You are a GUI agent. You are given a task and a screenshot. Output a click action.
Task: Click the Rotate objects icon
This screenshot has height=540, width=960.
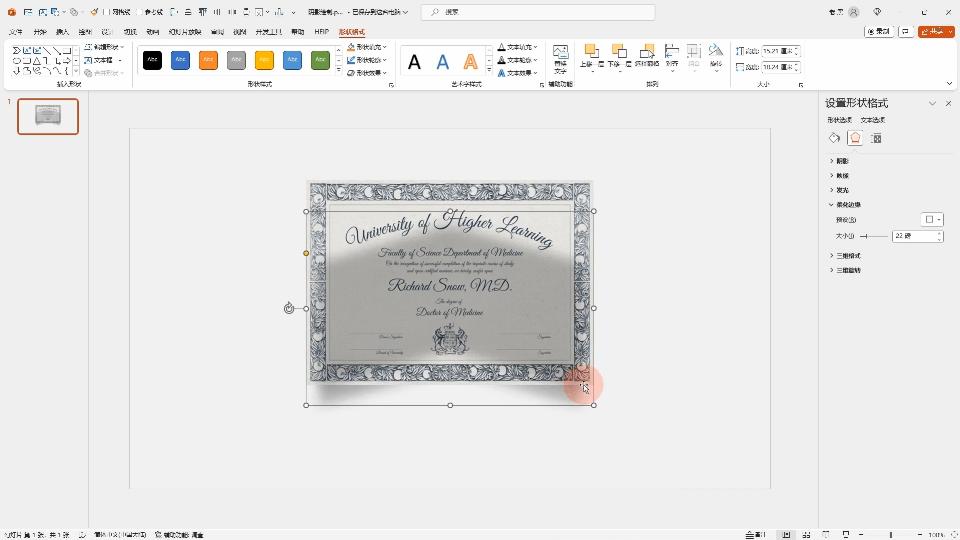715,52
